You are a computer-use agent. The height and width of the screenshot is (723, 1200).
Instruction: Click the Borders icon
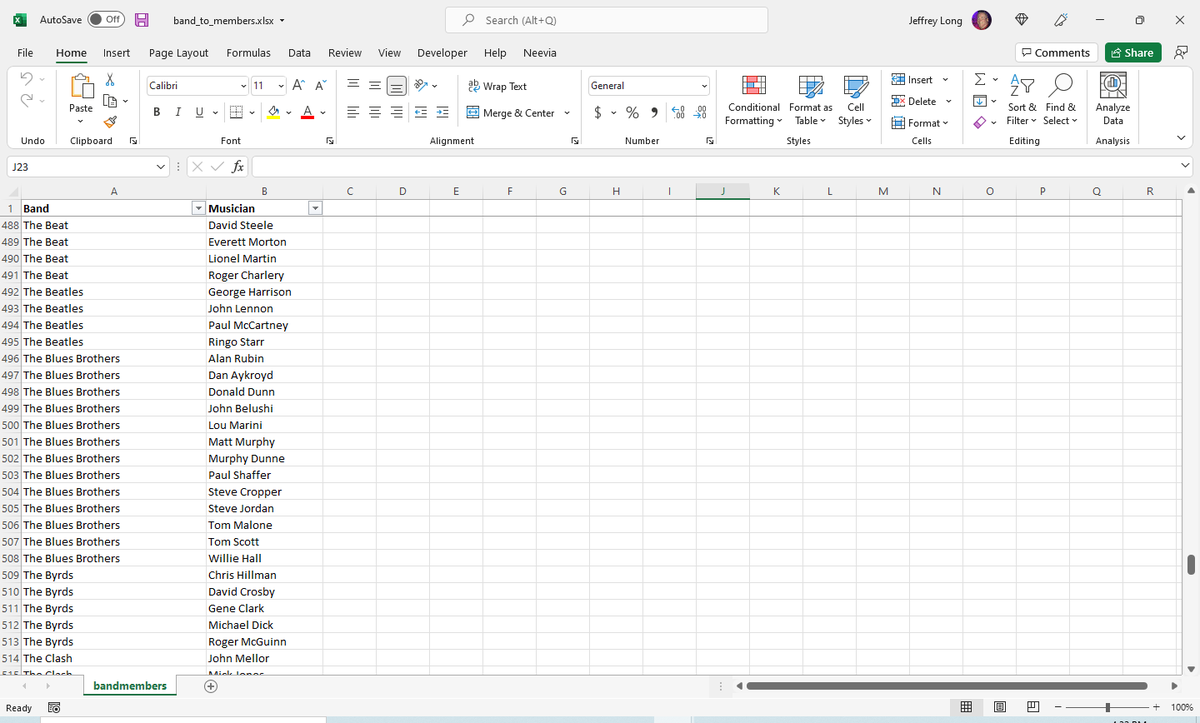click(x=235, y=112)
